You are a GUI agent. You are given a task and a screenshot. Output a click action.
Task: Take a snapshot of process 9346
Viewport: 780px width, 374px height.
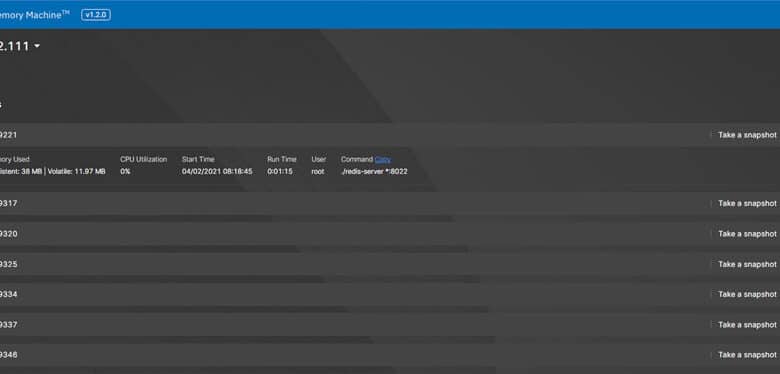[747, 355]
